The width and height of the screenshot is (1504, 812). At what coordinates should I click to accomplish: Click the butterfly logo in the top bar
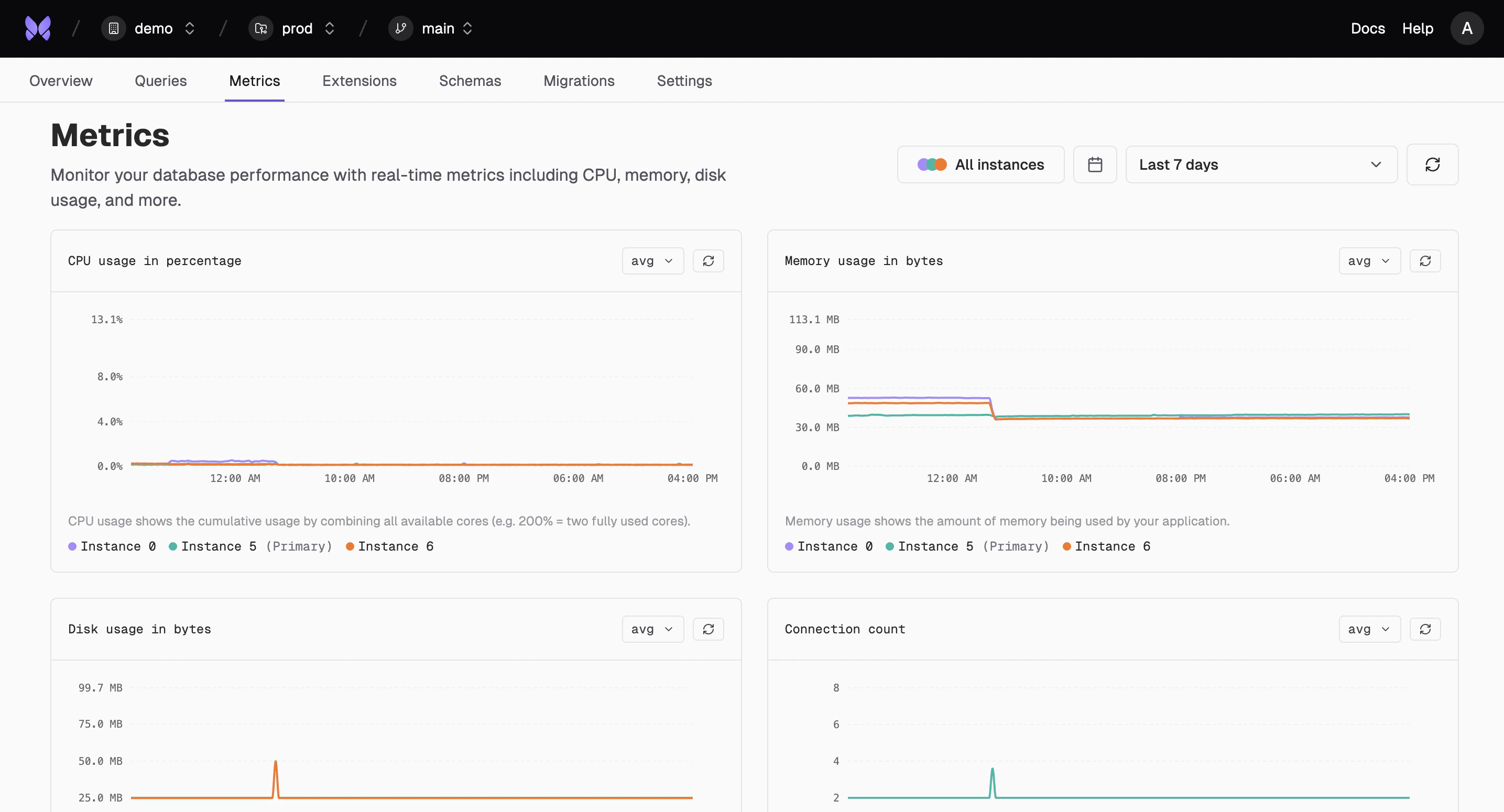(x=37, y=28)
